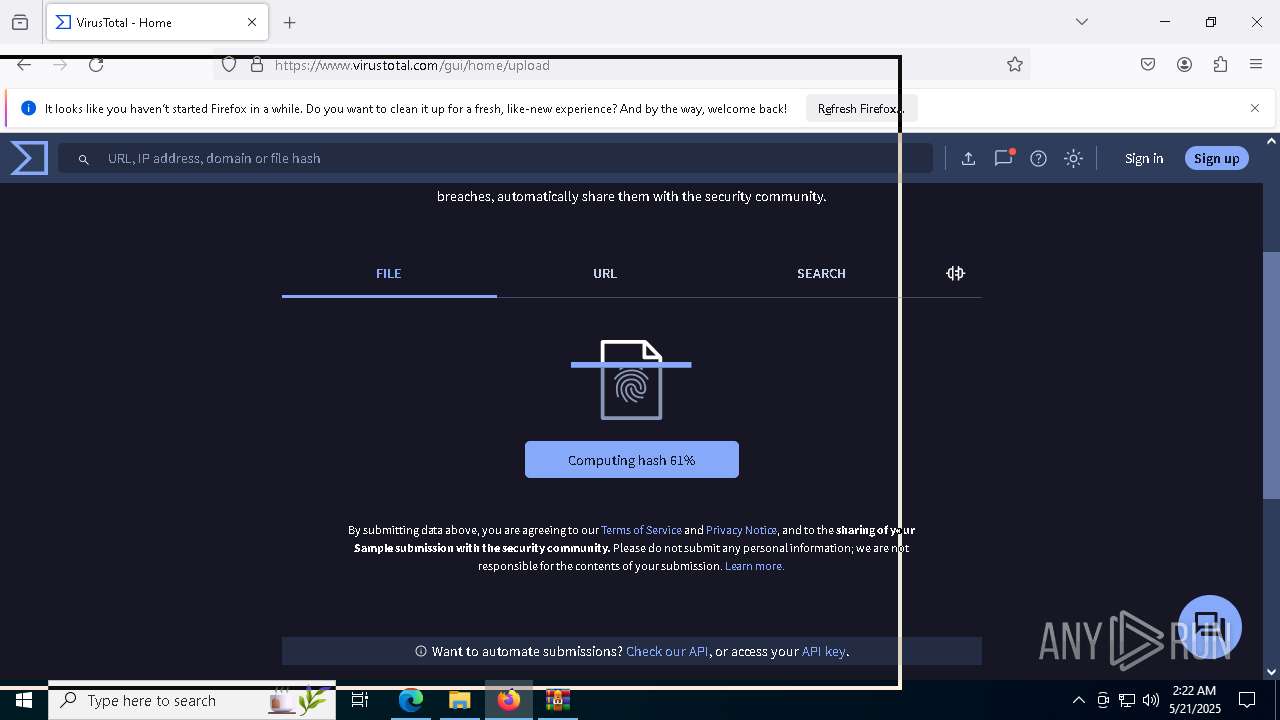The width and height of the screenshot is (1280, 720).
Task: Open Firefox hamburger application menu
Action: coord(1256,65)
